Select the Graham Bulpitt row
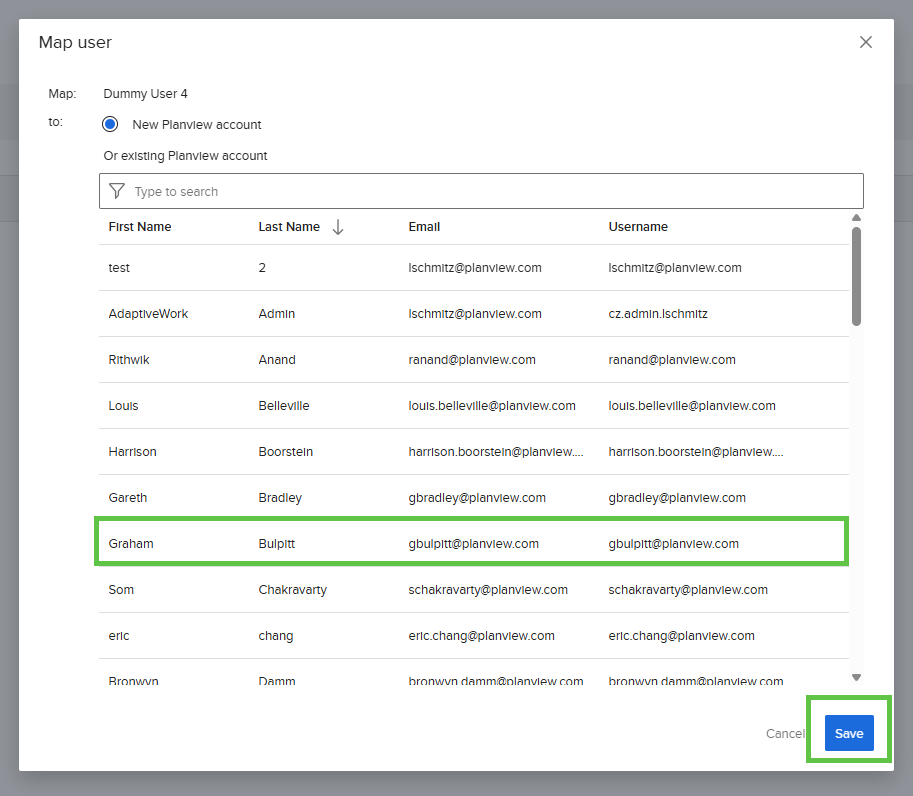The height and width of the screenshot is (796, 913). [470, 544]
